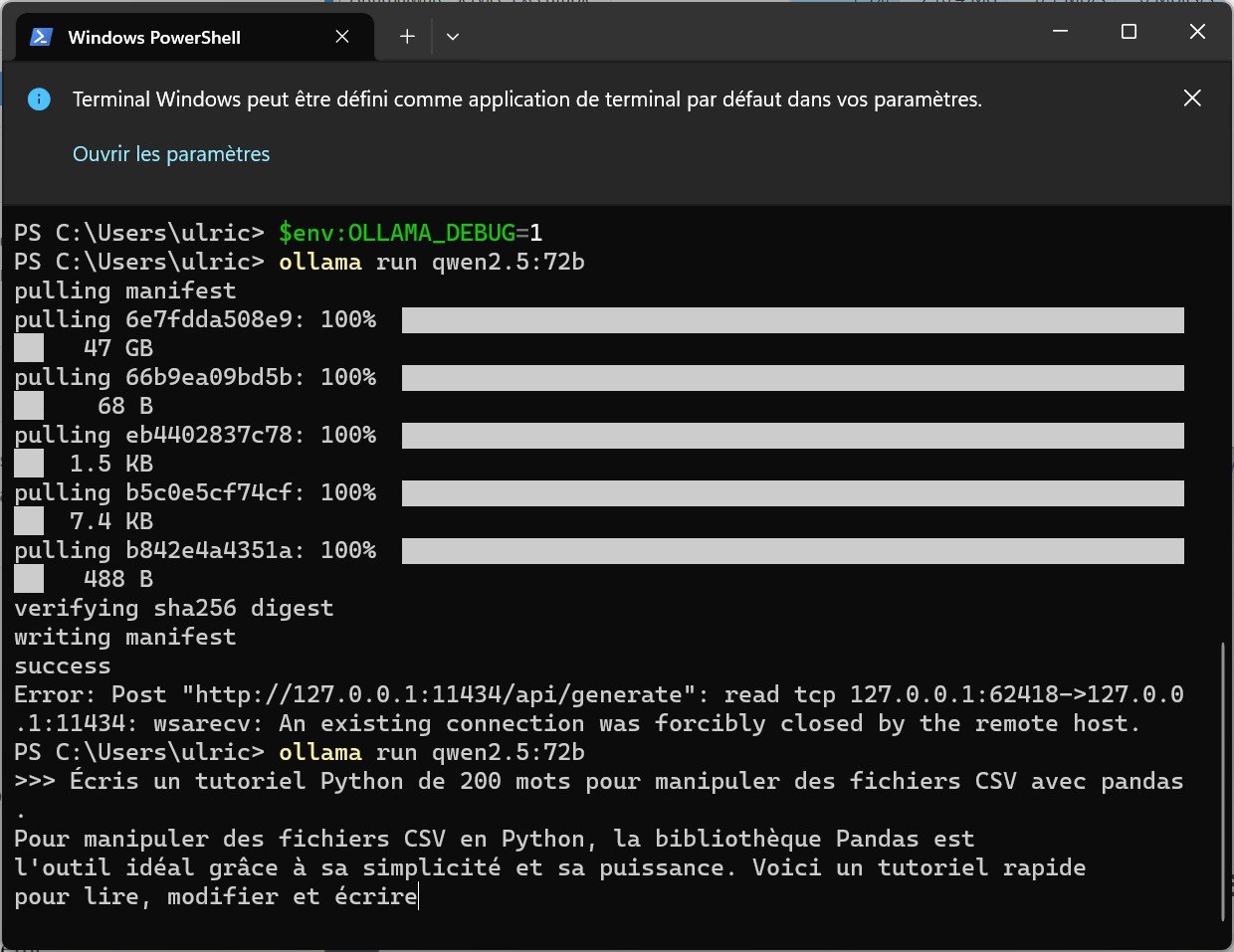Screen dimensions: 1234x952
Task: Click the first 'ollama run qwen2.5:72b' command
Action: point(431,262)
